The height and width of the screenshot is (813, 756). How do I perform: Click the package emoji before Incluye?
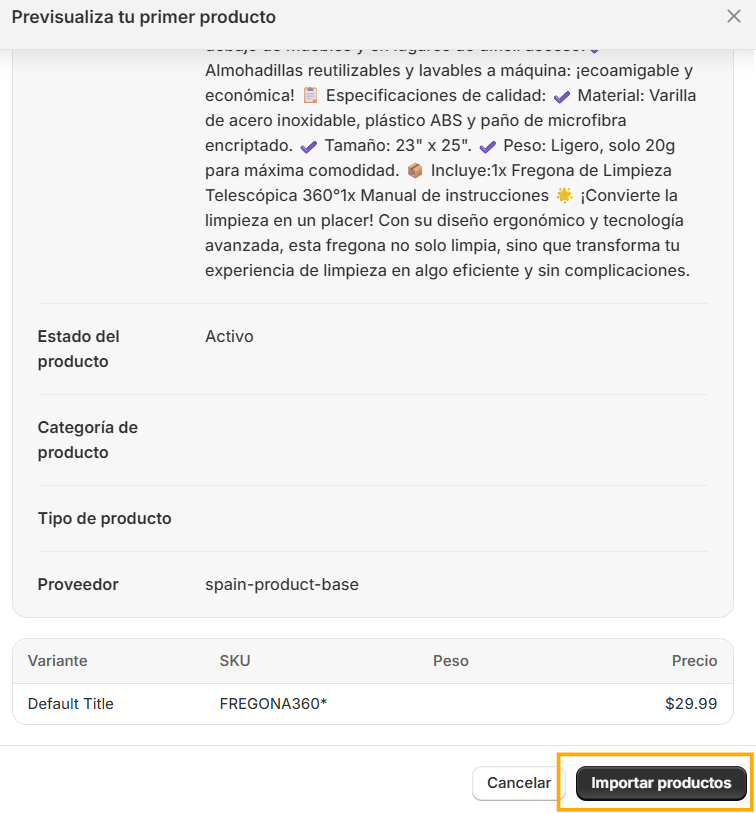coord(415,171)
